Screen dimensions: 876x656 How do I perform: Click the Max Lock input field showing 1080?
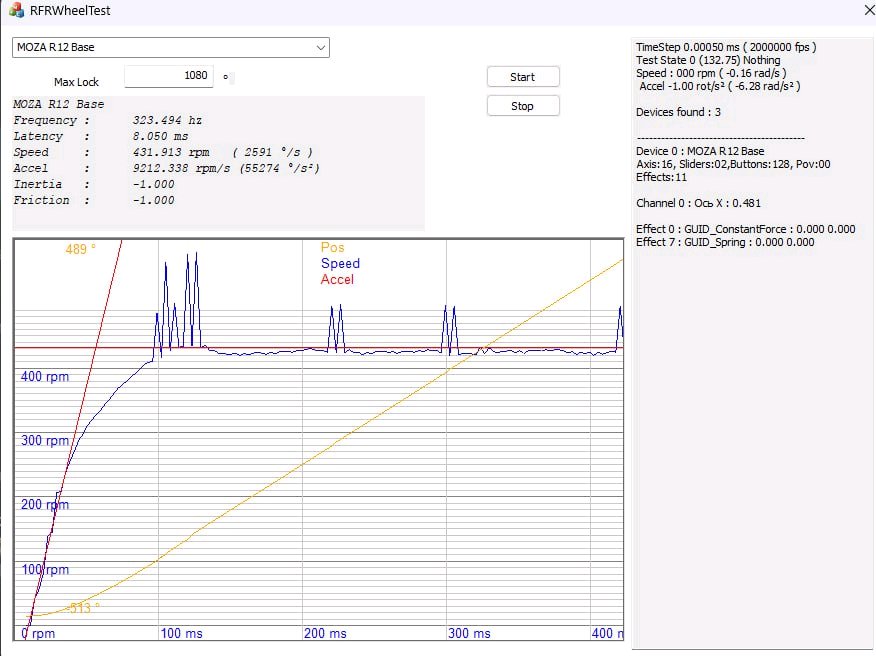tap(169, 76)
